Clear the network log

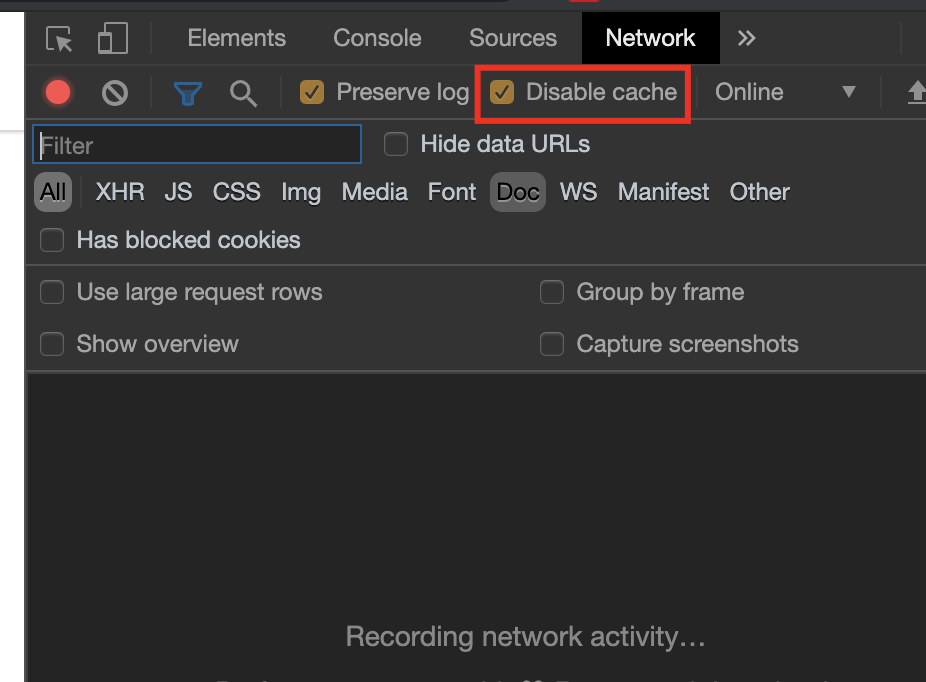click(x=114, y=92)
